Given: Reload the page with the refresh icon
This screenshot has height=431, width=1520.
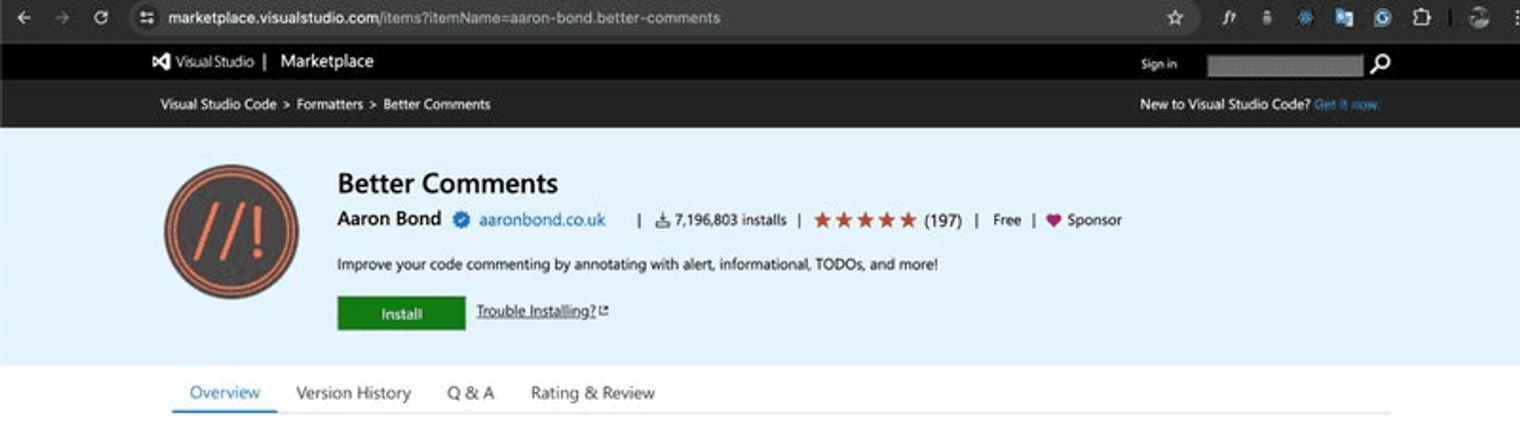Looking at the screenshot, I should click(100, 18).
